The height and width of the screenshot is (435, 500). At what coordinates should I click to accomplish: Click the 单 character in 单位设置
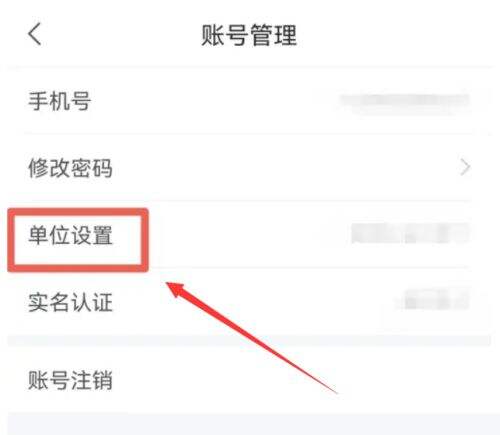point(38,235)
